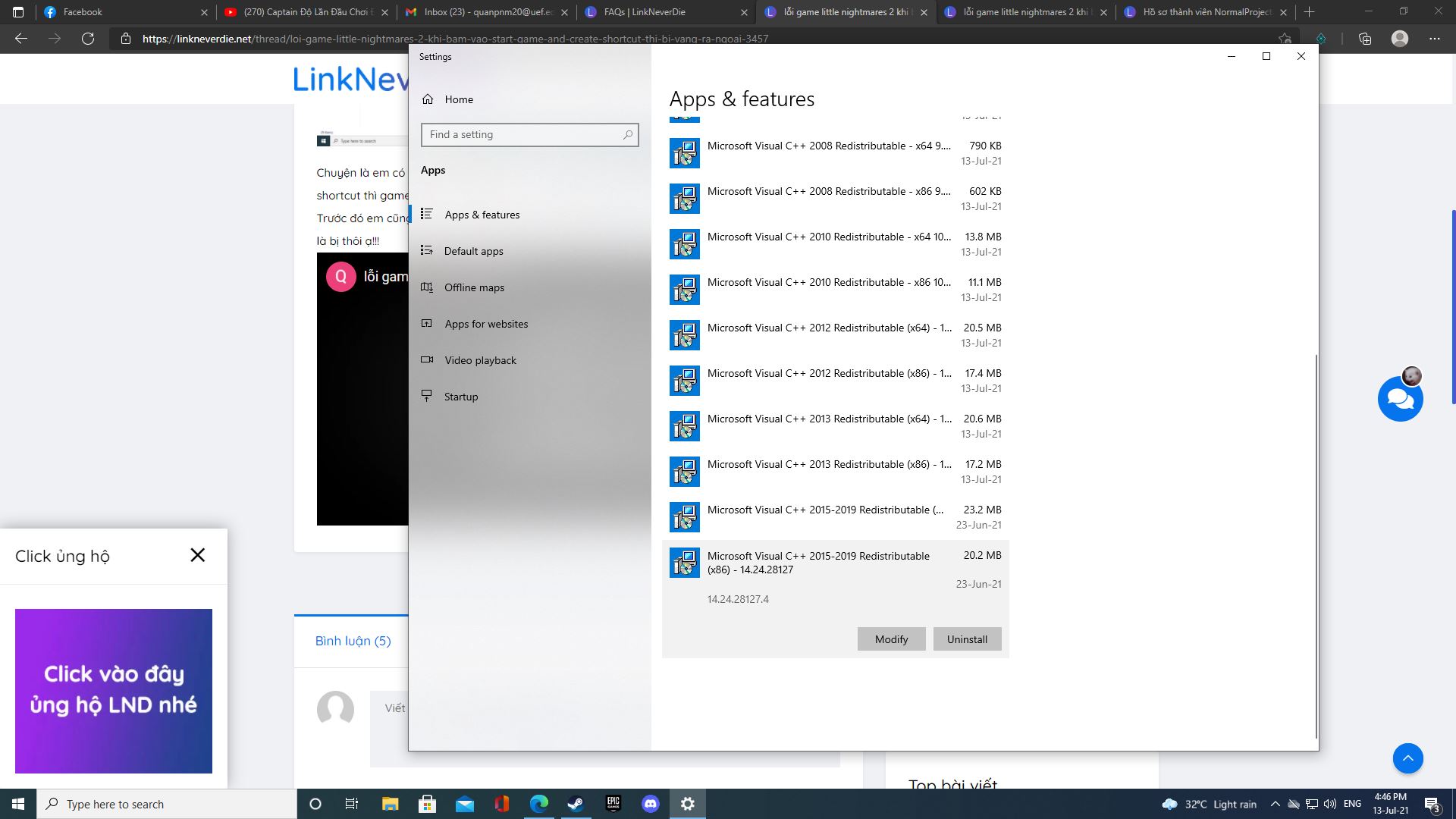
Task: Open Offline maps settings
Action: click(474, 287)
